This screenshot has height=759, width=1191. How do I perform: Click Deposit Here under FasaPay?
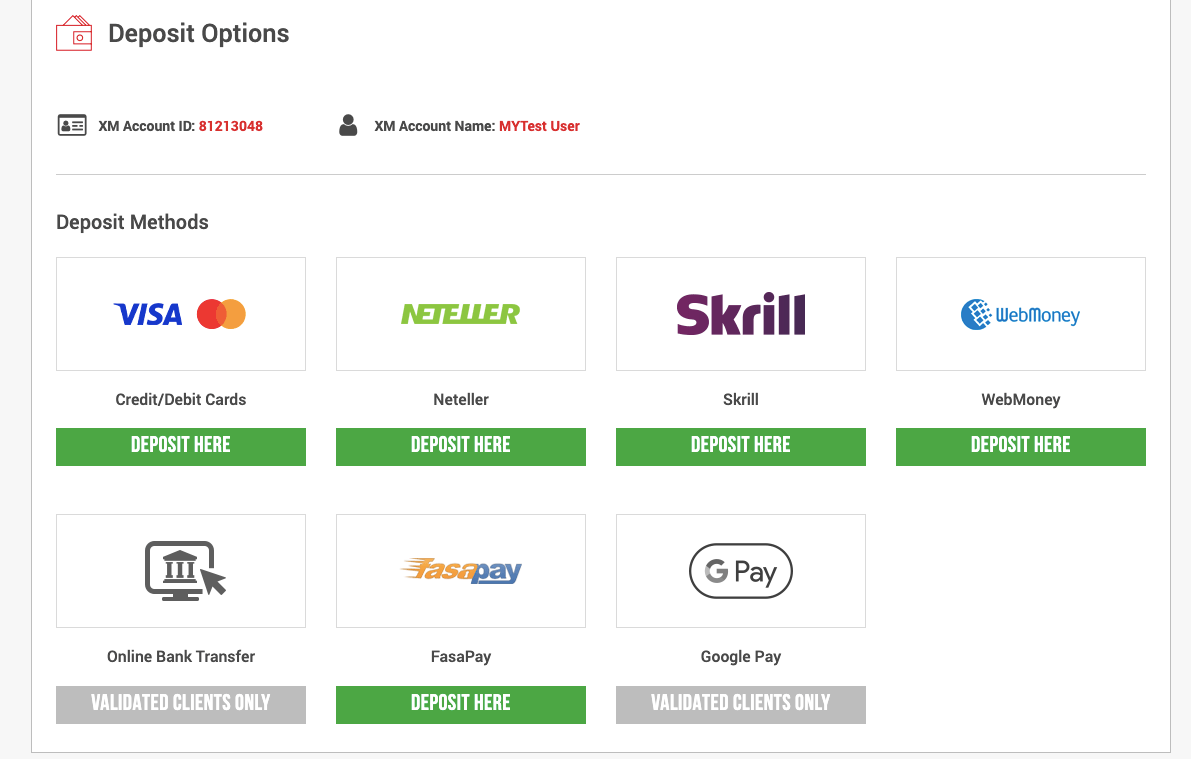click(461, 704)
